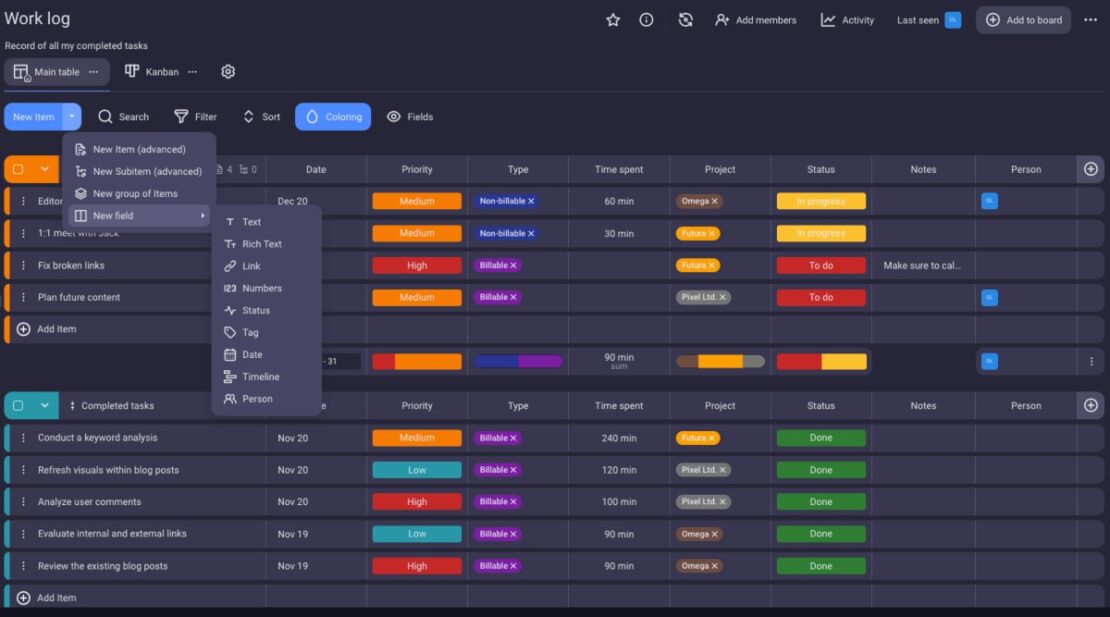The image size is (1110, 617).
Task: Choose New Subitem (advanced) from menu
Action: (x=139, y=171)
